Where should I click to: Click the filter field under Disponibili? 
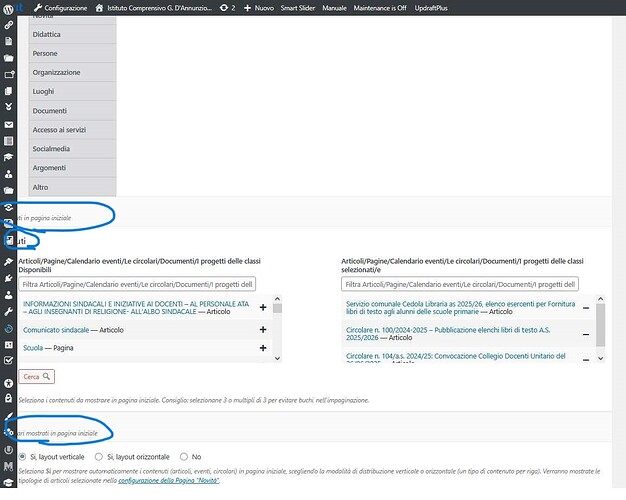(x=137, y=285)
